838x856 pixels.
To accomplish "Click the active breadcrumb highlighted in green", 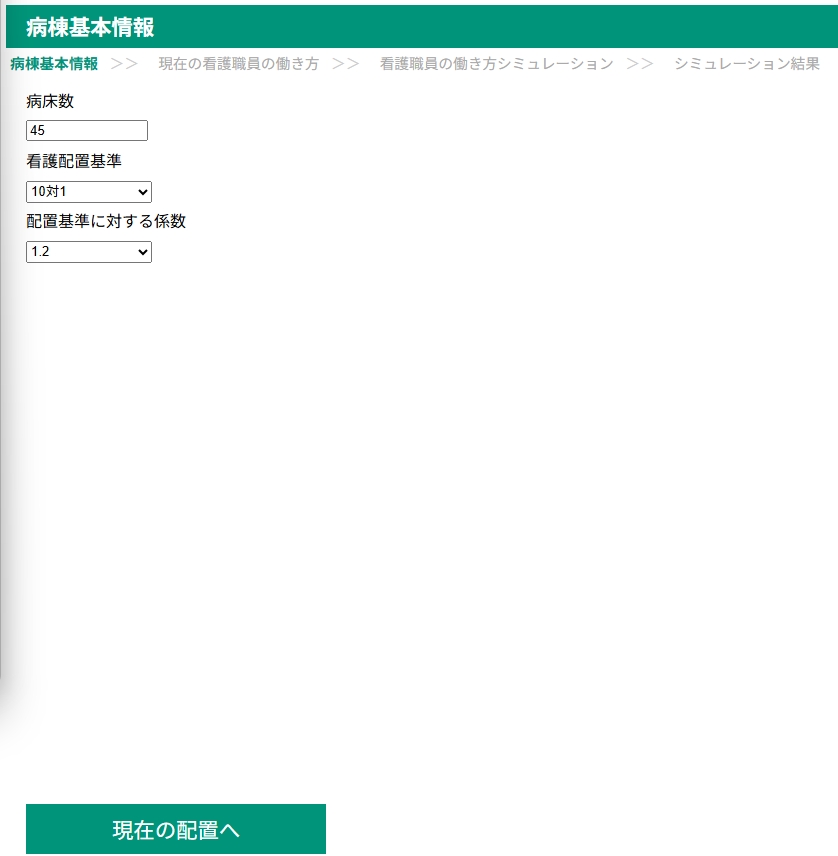I will [x=52, y=63].
